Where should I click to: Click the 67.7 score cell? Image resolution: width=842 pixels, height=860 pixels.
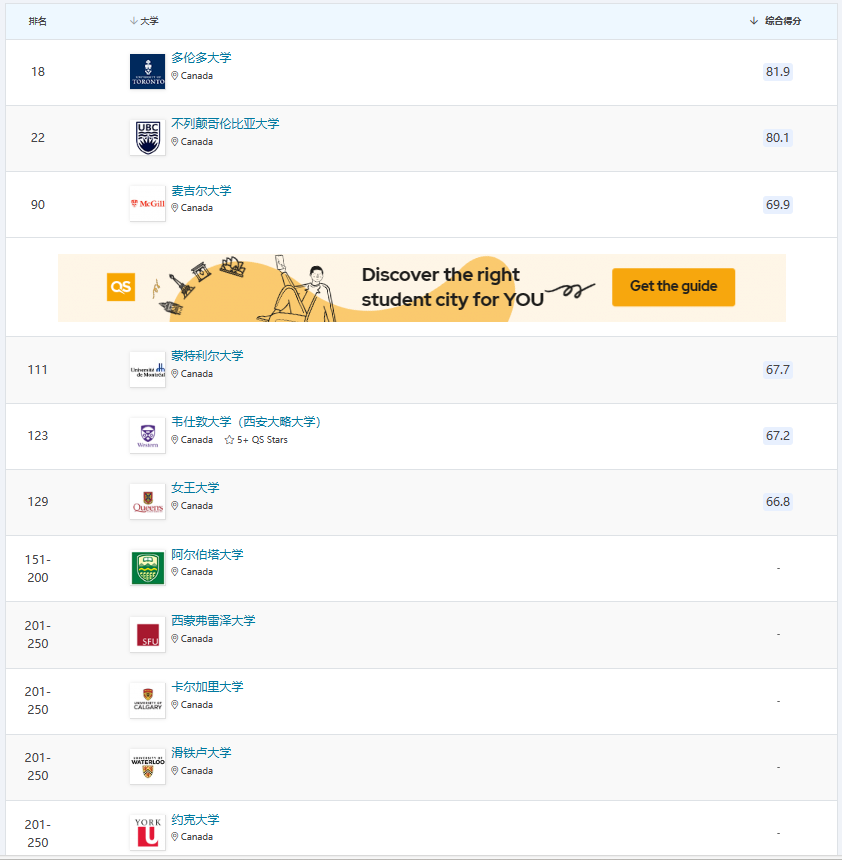(x=778, y=370)
